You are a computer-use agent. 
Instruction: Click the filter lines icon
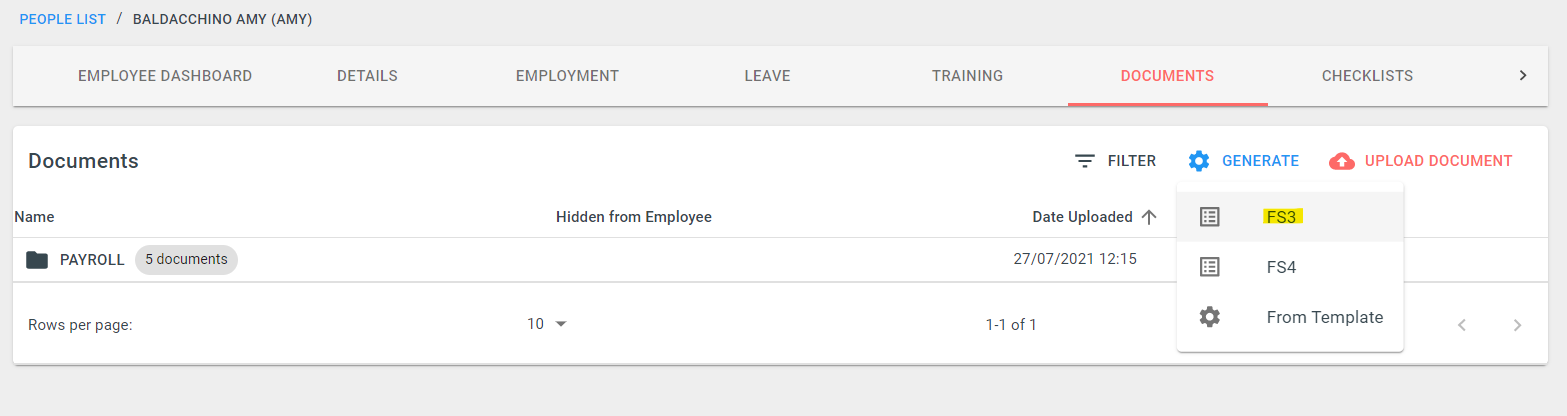click(1085, 161)
